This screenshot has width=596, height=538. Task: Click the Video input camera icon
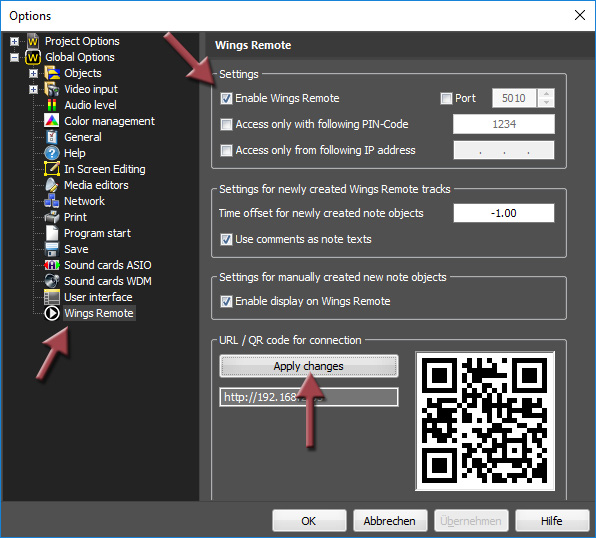click(x=52, y=89)
